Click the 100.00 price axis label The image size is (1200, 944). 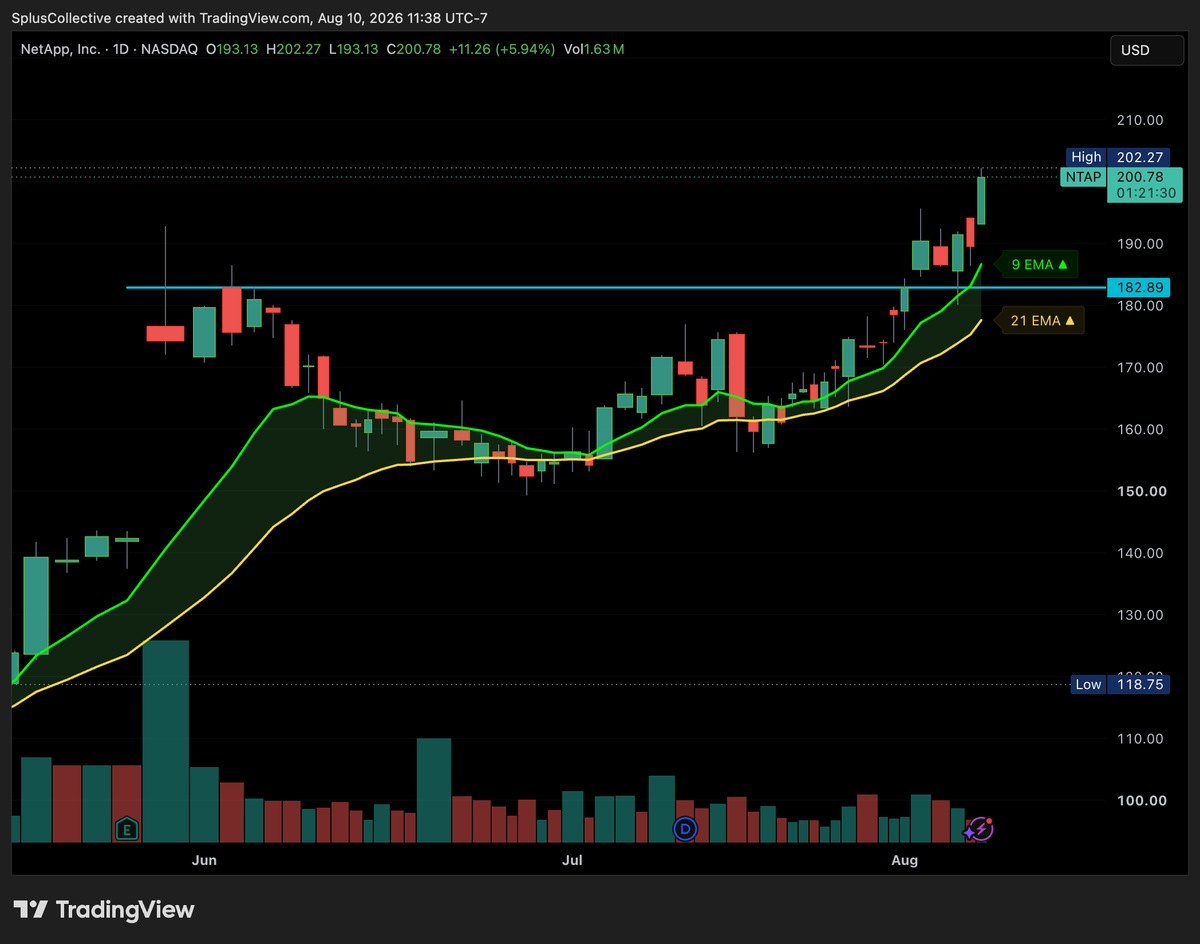tap(1140, 801)
